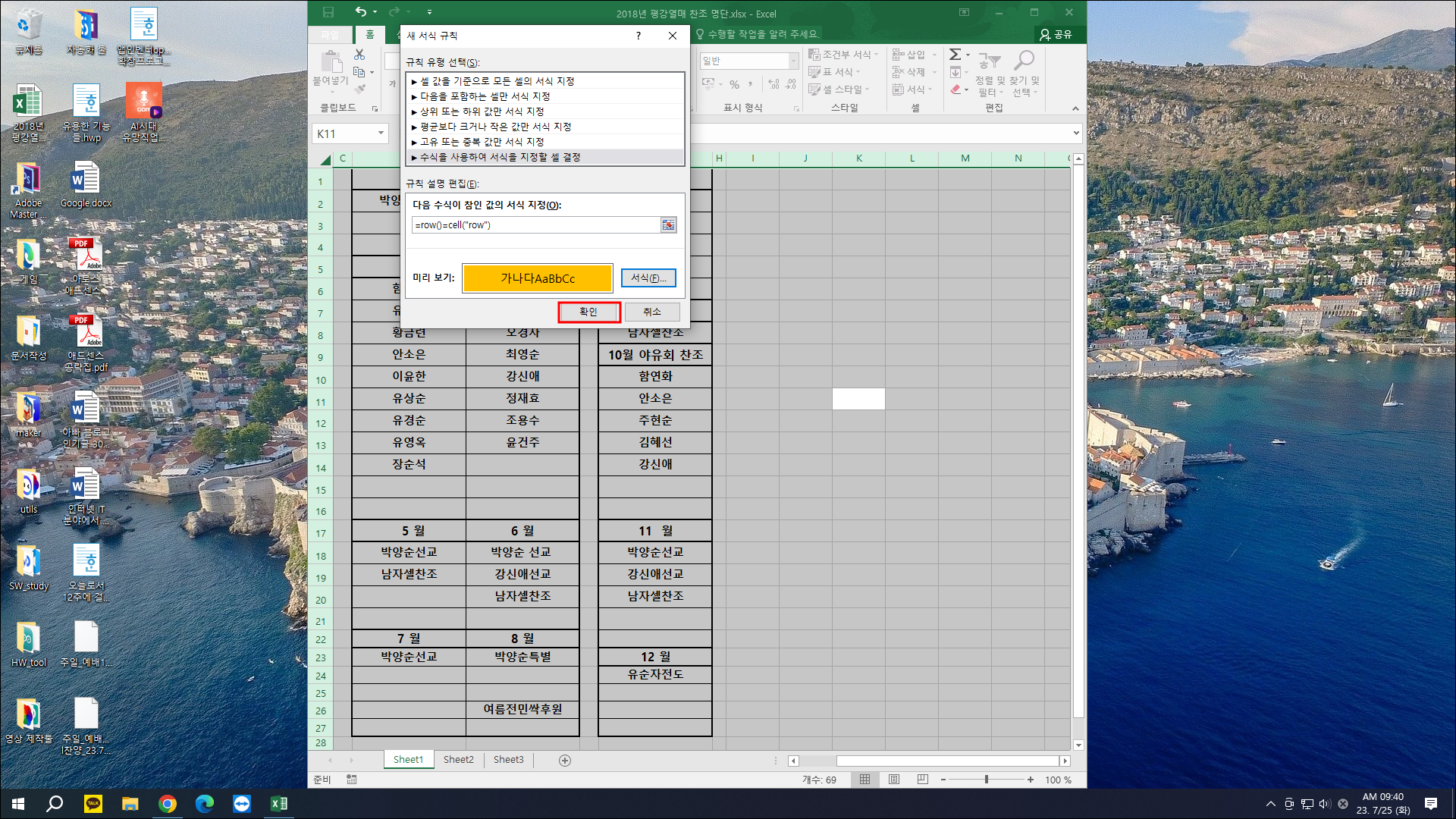Click the range selector icon in formula field
The width and height of the screenshot is (1456, 819).
(668, 225)
